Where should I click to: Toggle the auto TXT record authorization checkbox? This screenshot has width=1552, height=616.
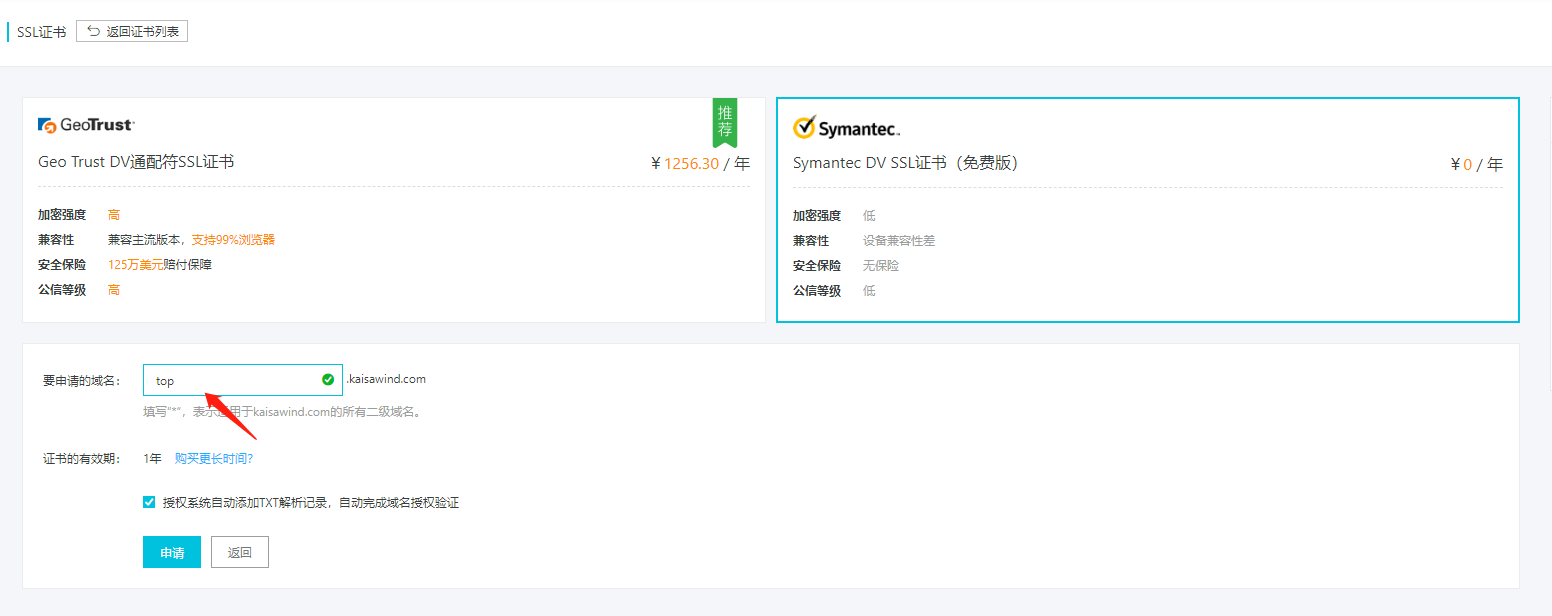coord(150,502)
